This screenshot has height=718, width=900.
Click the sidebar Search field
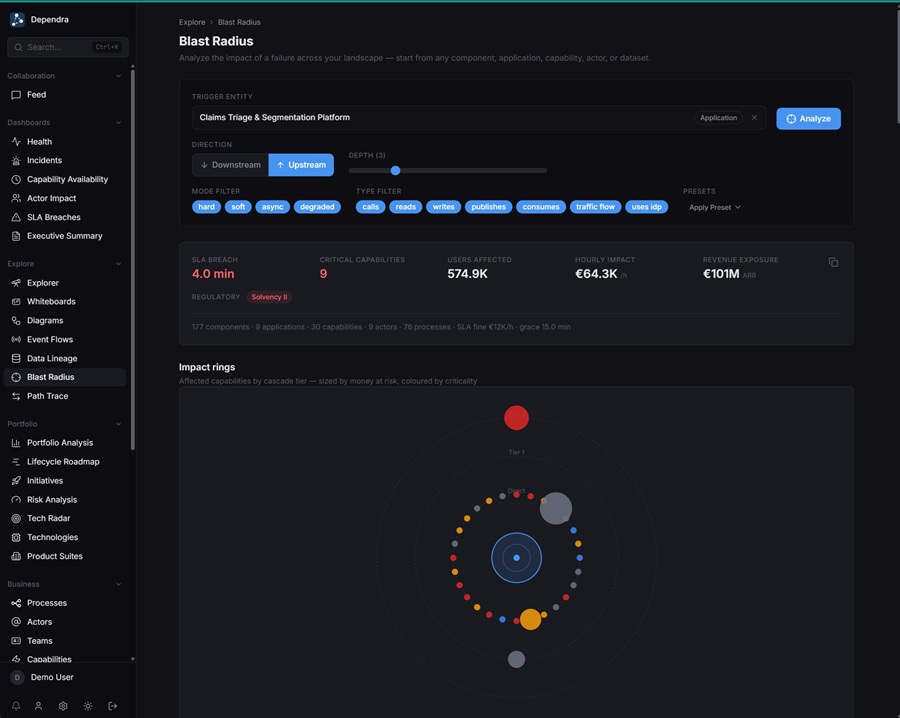pos(68,47)
